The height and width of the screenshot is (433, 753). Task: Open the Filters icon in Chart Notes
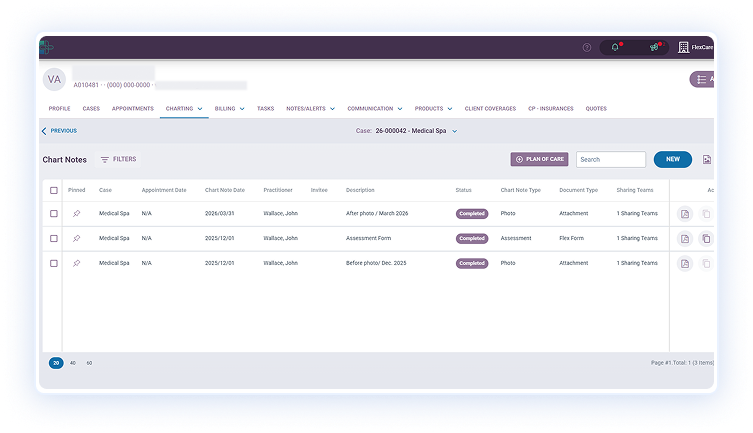[x=105, y=159]
